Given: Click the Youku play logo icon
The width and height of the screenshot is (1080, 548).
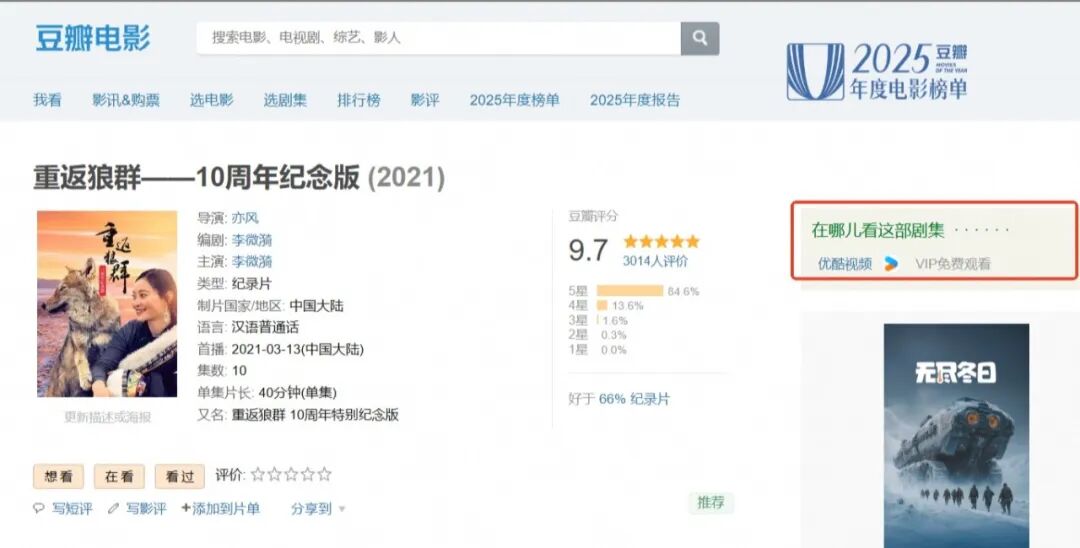Looking at the screenshot, I should [x=891, y=264].
